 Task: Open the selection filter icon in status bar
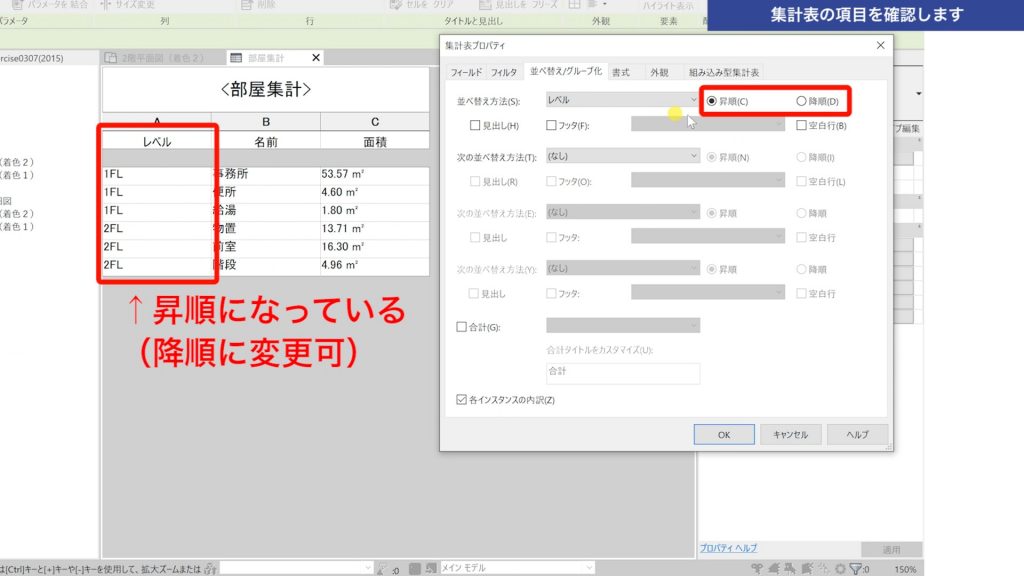click(857, 567)
